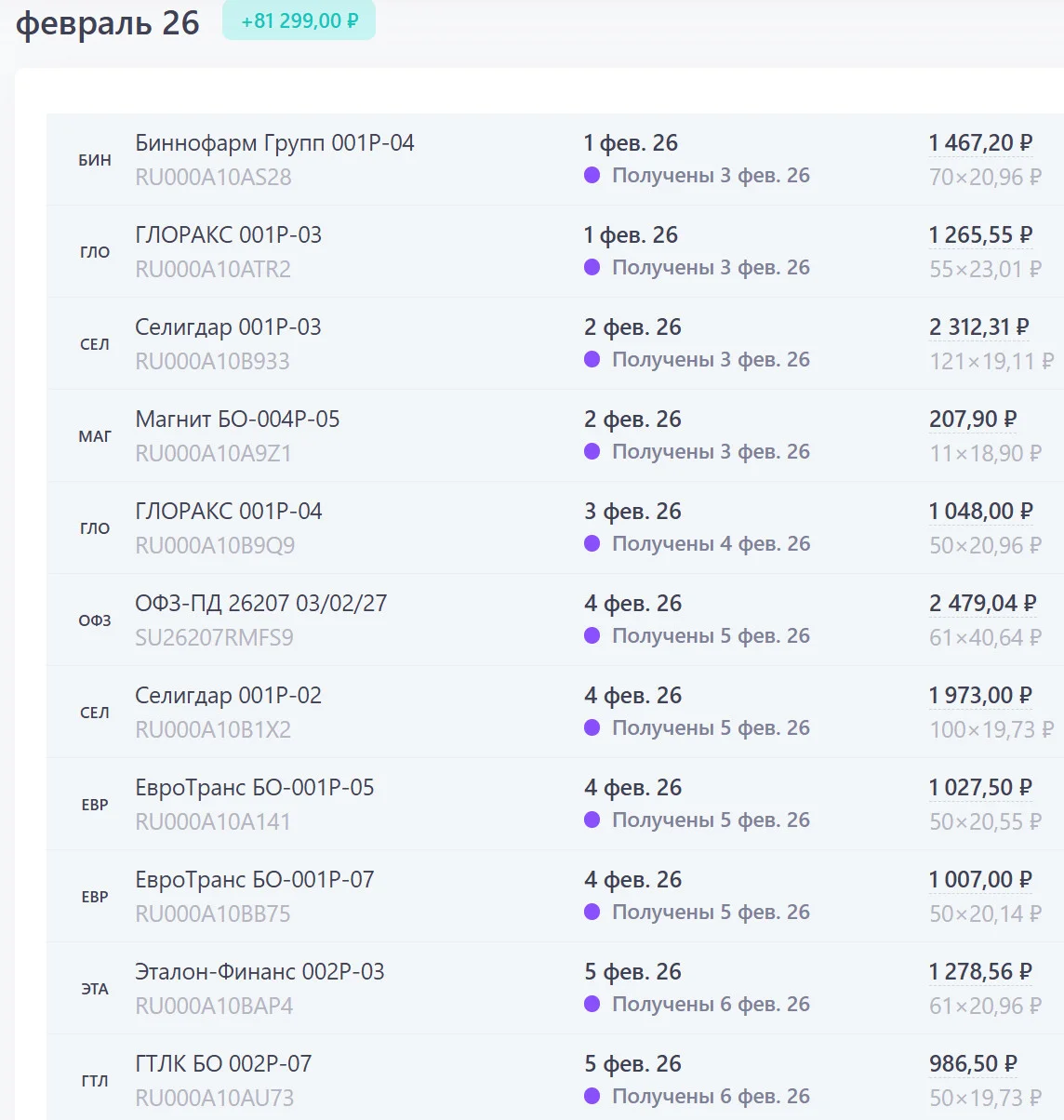This screenshot has width=1064, height=1120.
Task: Click the purple status dot in Биннофарм row
Action: 592,175
